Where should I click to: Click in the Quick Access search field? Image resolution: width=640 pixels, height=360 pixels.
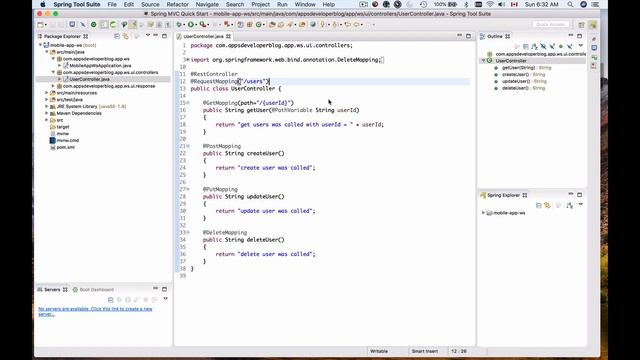coord(551,24)
